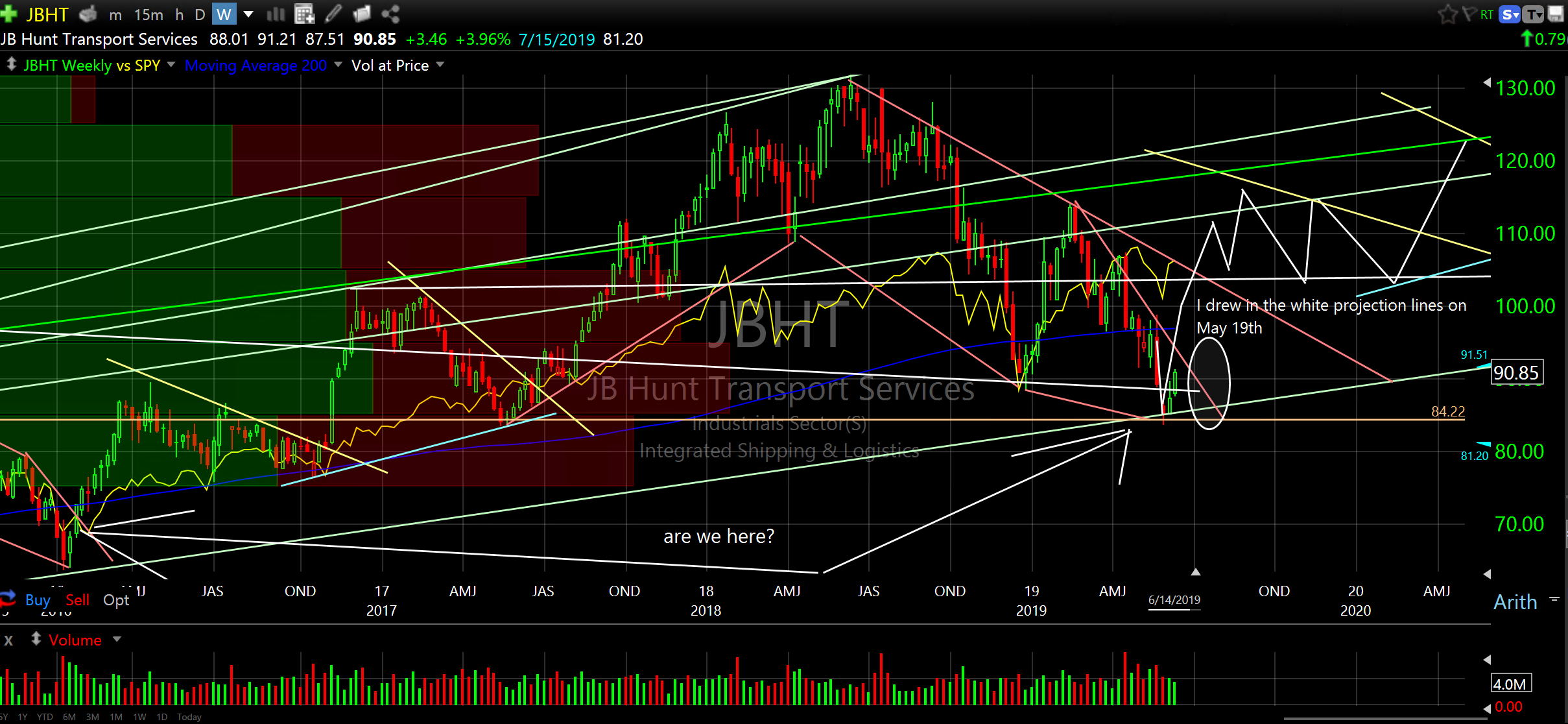Click the add indicator grid icon
The width and height of the screenshot is (1568, 724).
click(x=304, y=14)
